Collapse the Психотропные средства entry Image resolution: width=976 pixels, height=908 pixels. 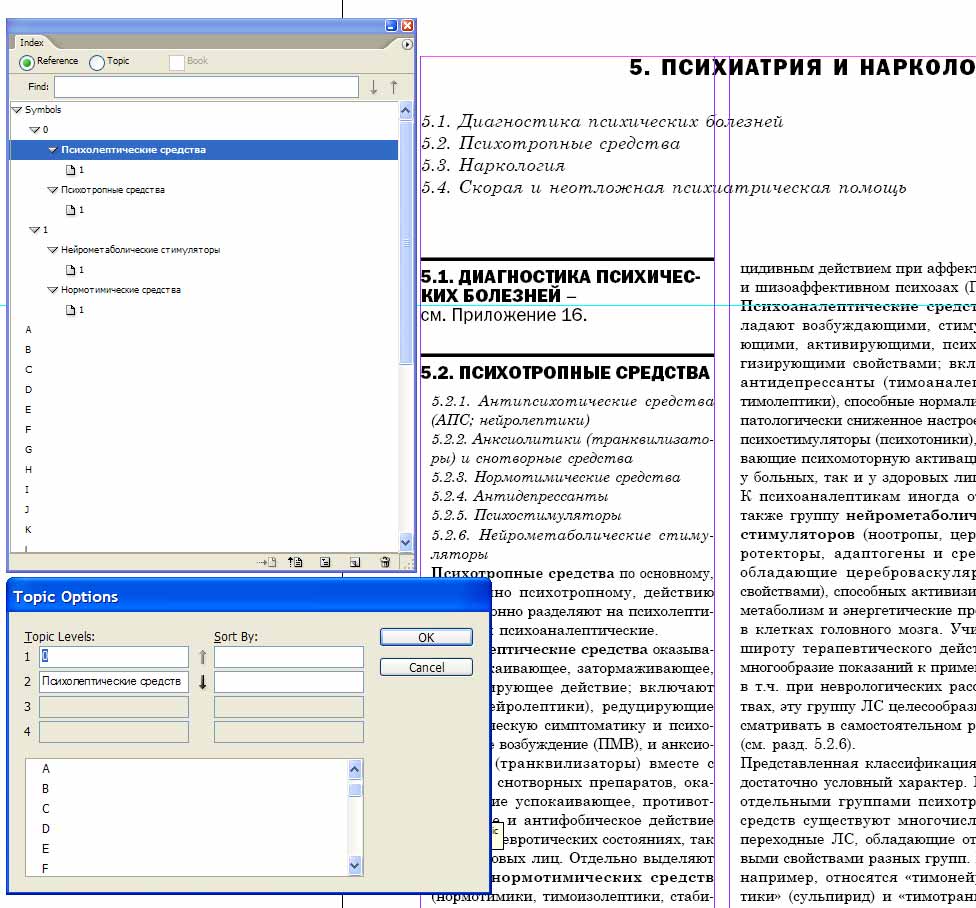pyautogui.click(x=53, y=190)
